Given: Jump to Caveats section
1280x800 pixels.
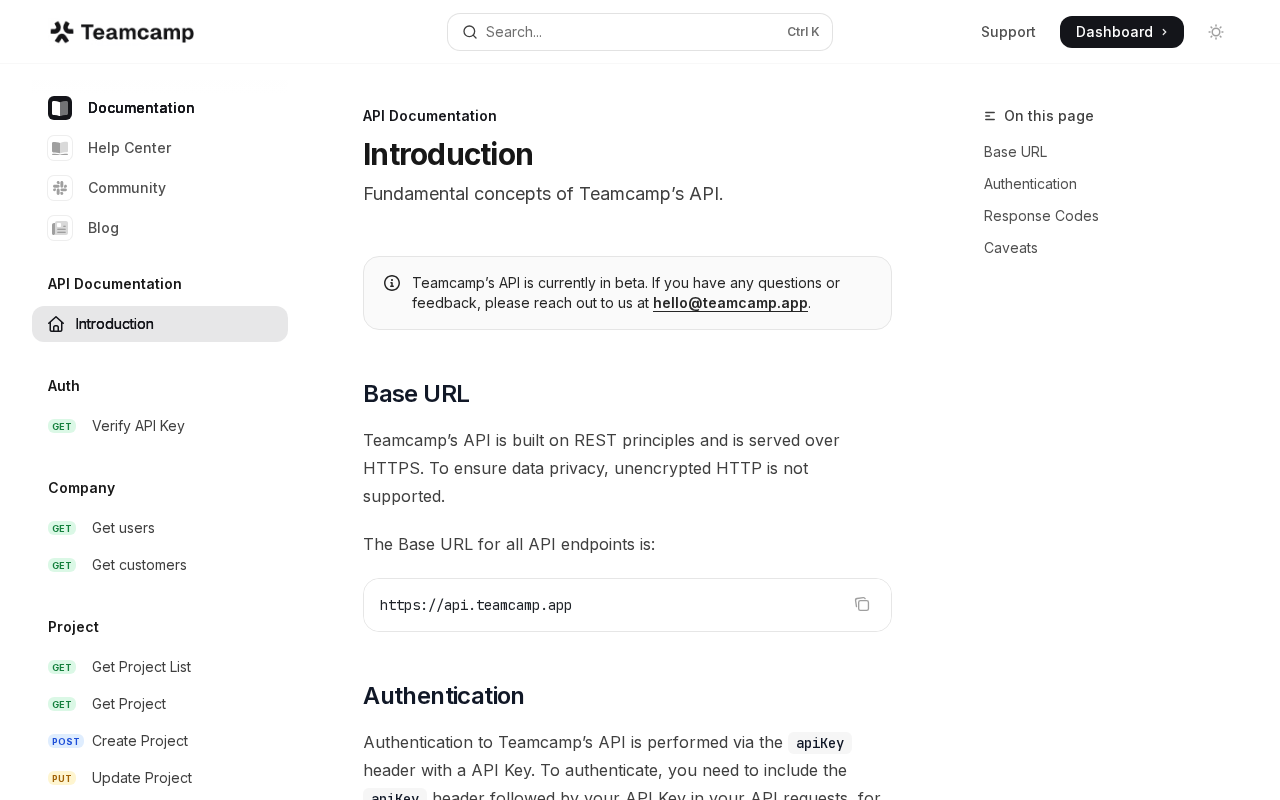Looking at the screenshot, I should (x=1010, y=248).
